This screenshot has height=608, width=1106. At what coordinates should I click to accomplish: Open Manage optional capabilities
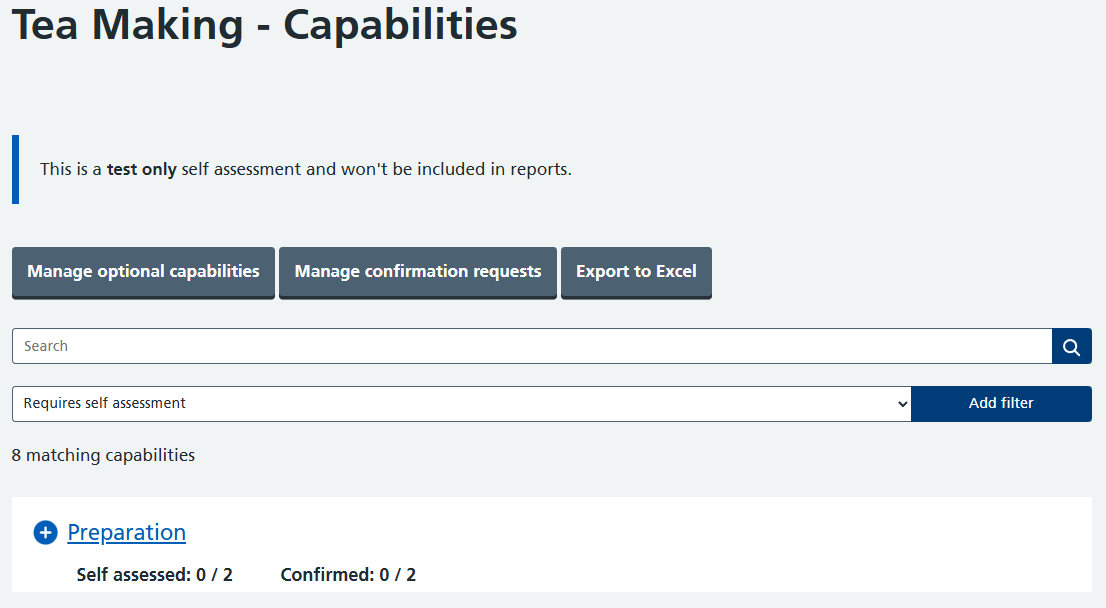tap(143, 272)
